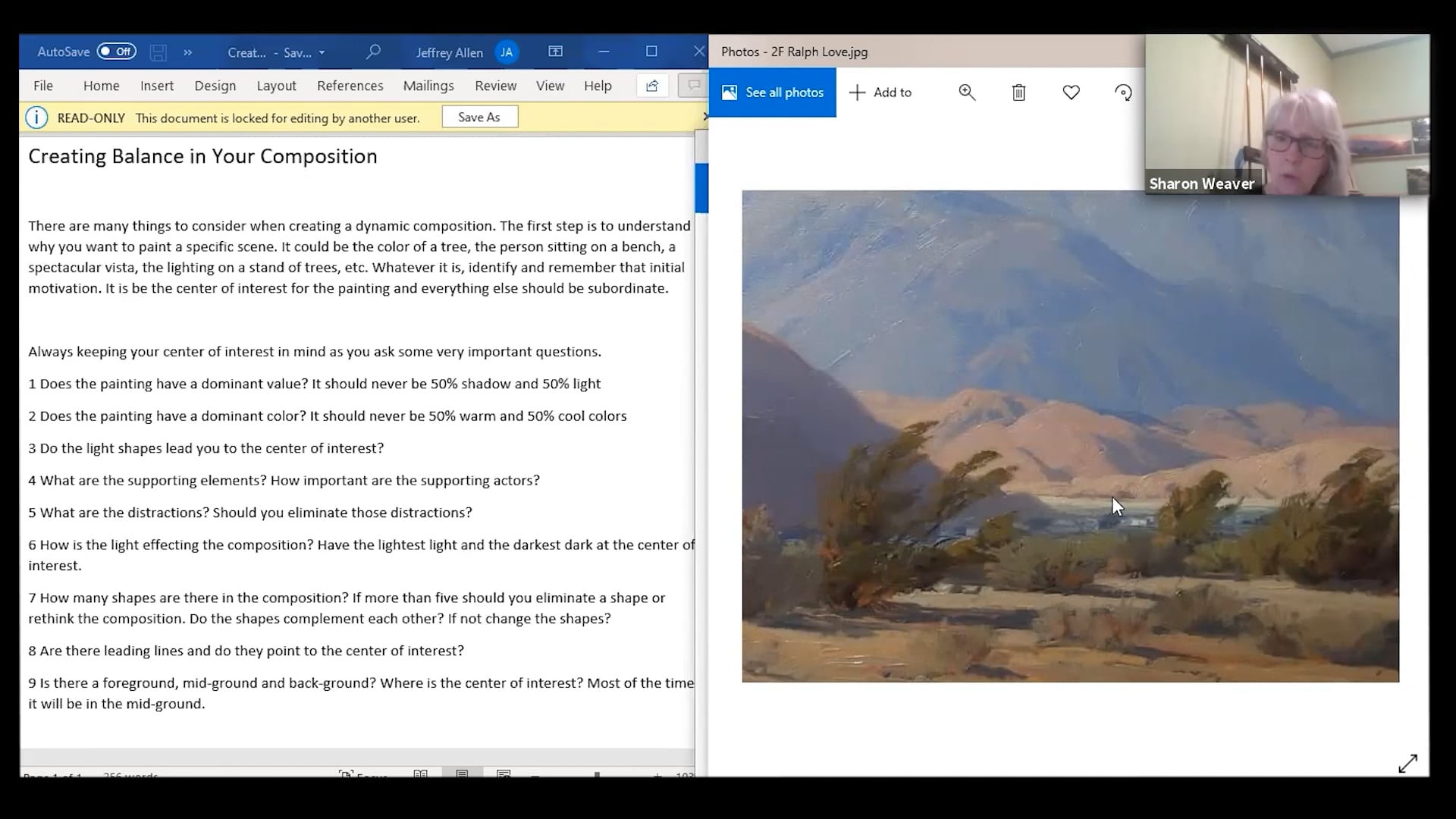1456x819 pixels.
Task: Click the Save disk icon in Word
Action: click(x=158, y=52)
